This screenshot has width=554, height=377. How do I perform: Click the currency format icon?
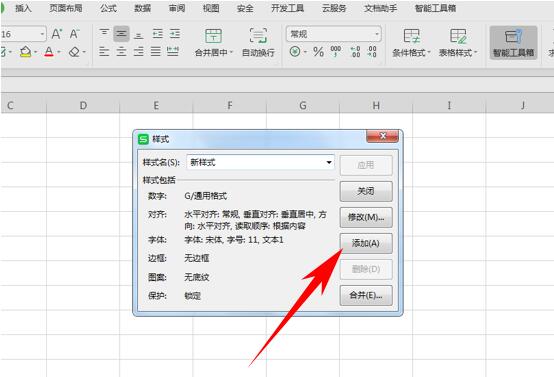coord(295,52)
